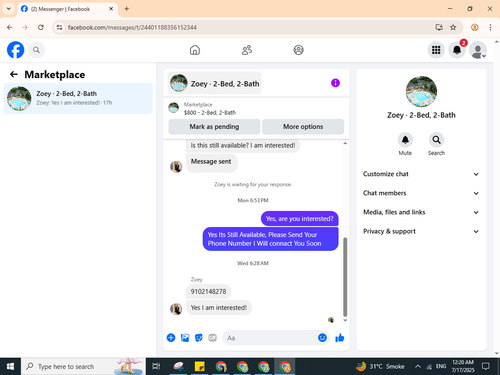Image resolution: width=500 pixels, height=375 pixels.
Task: Expand Media, files and links section
Action: click(x=421, y=212)
